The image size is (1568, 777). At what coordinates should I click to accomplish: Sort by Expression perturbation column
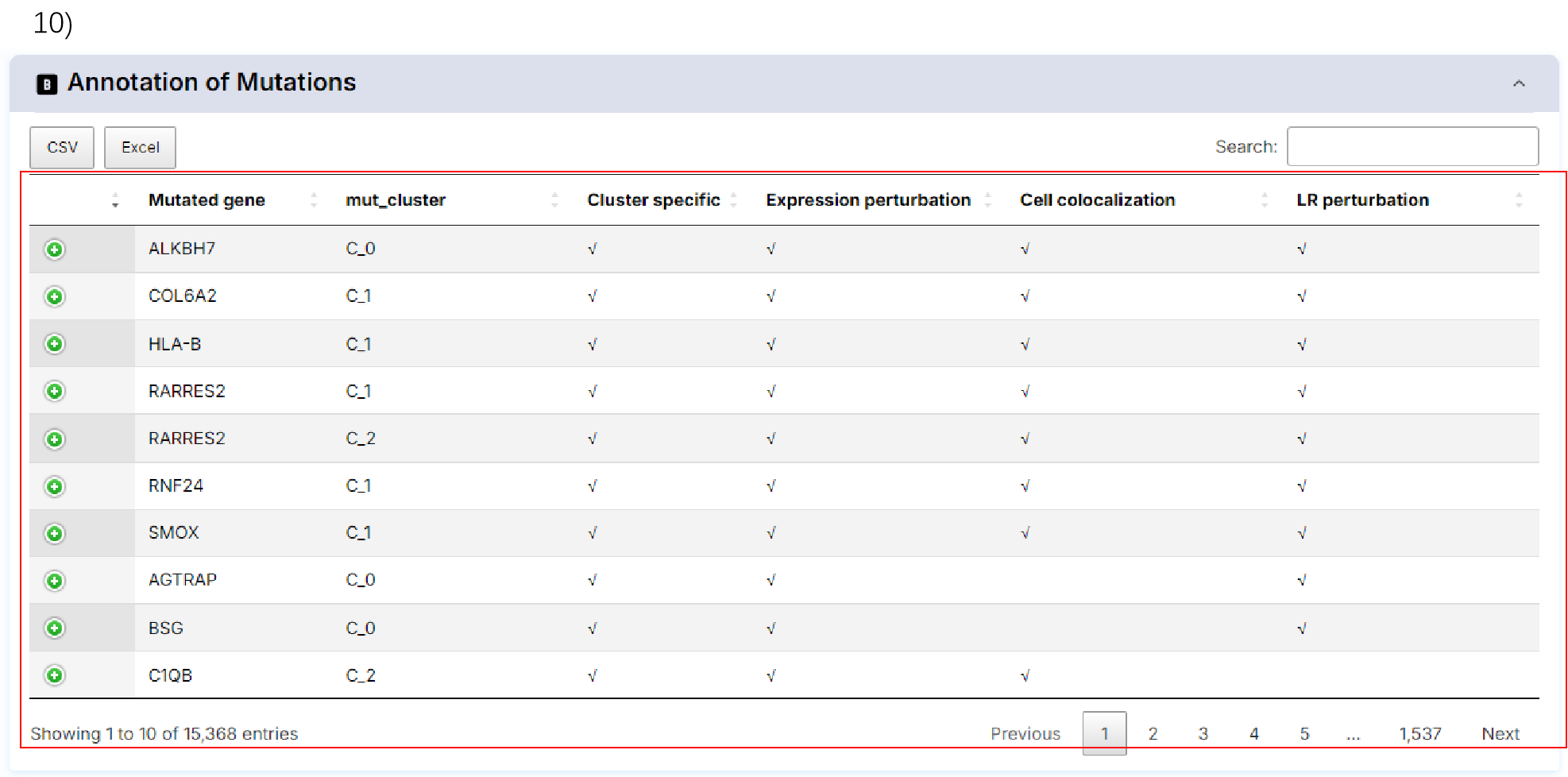point(867,200)
